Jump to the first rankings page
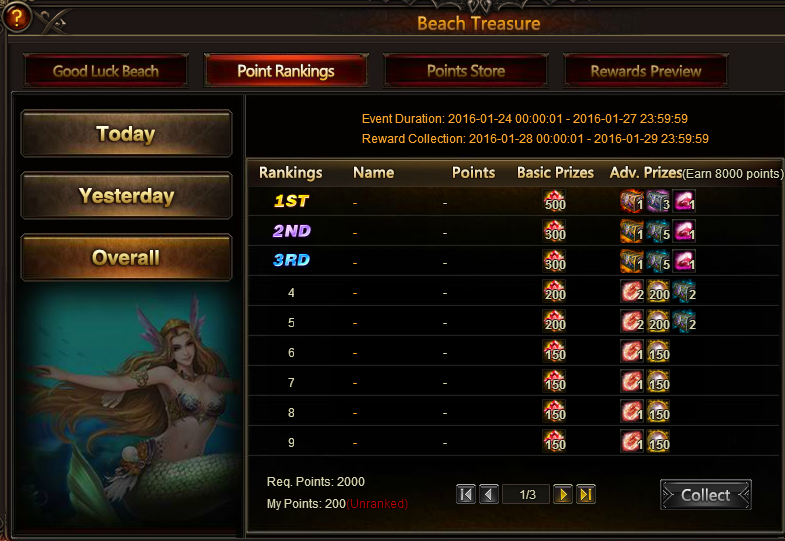Viewport: 785px width, 541px height. pos(466,494)
